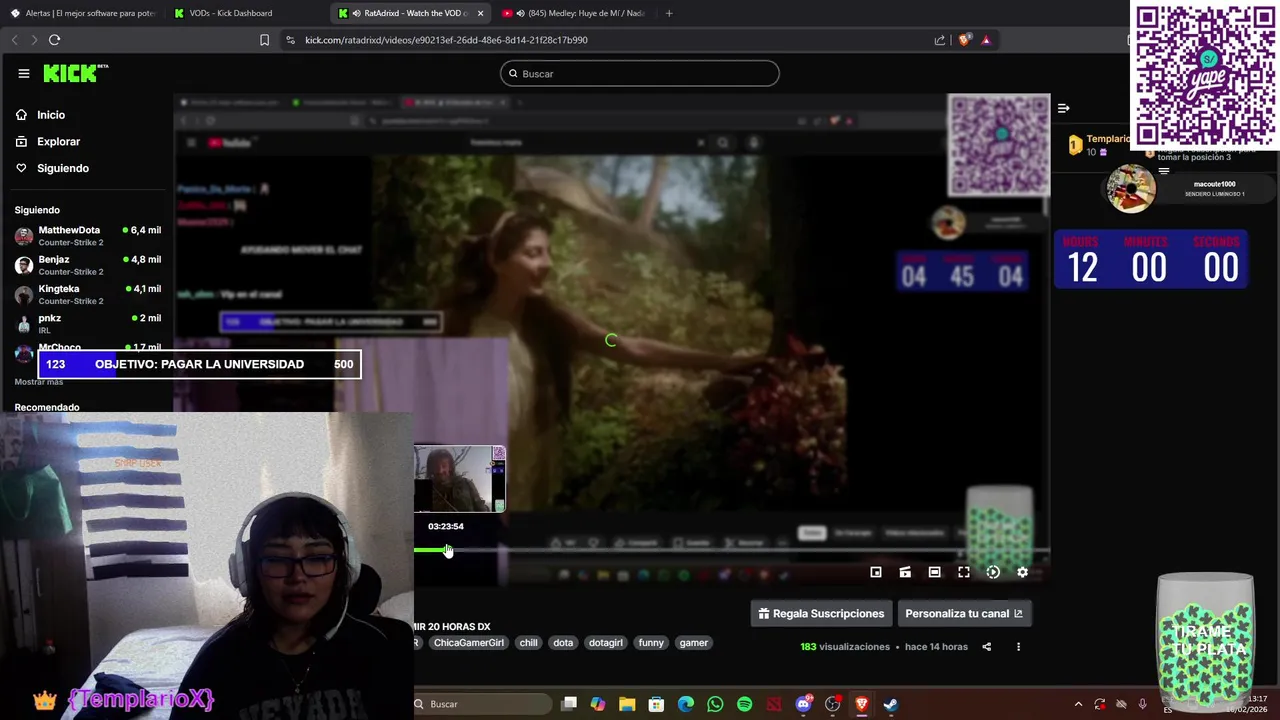Open the Brave Shields icon
The image size is (1280, 720).
point(964,40)
